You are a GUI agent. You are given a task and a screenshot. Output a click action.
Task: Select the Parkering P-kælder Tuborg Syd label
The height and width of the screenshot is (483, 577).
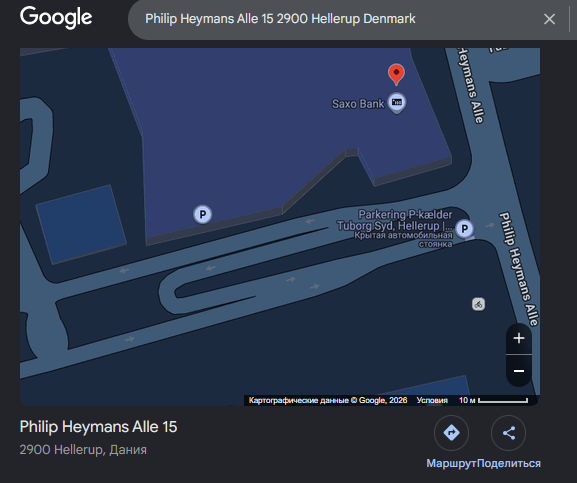(x=395, y=220)
